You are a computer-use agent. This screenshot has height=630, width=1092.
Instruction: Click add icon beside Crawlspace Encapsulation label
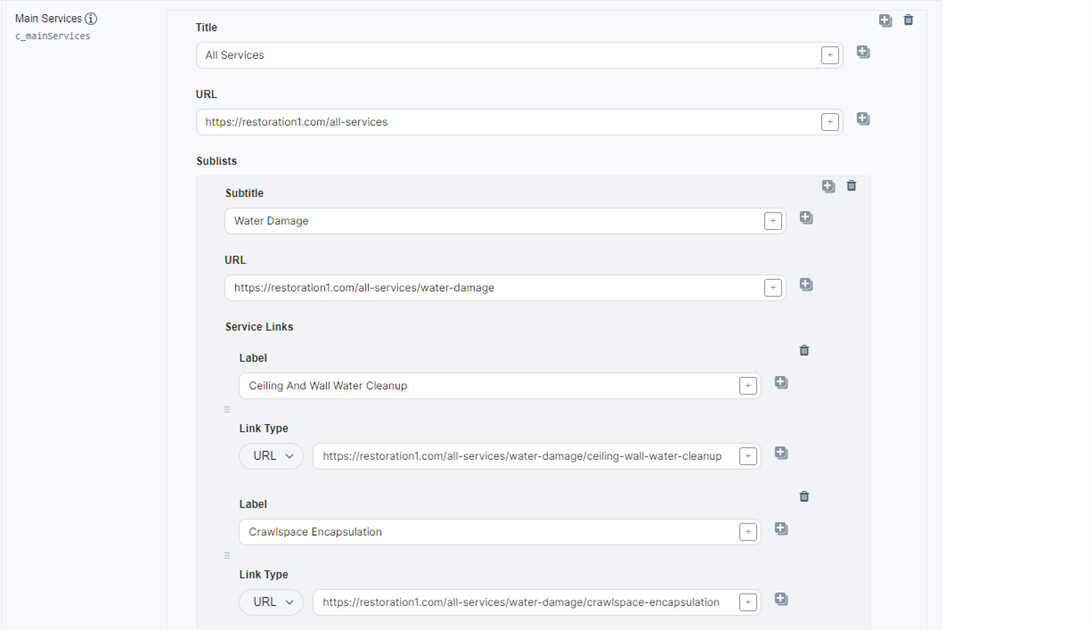[781, 529]
